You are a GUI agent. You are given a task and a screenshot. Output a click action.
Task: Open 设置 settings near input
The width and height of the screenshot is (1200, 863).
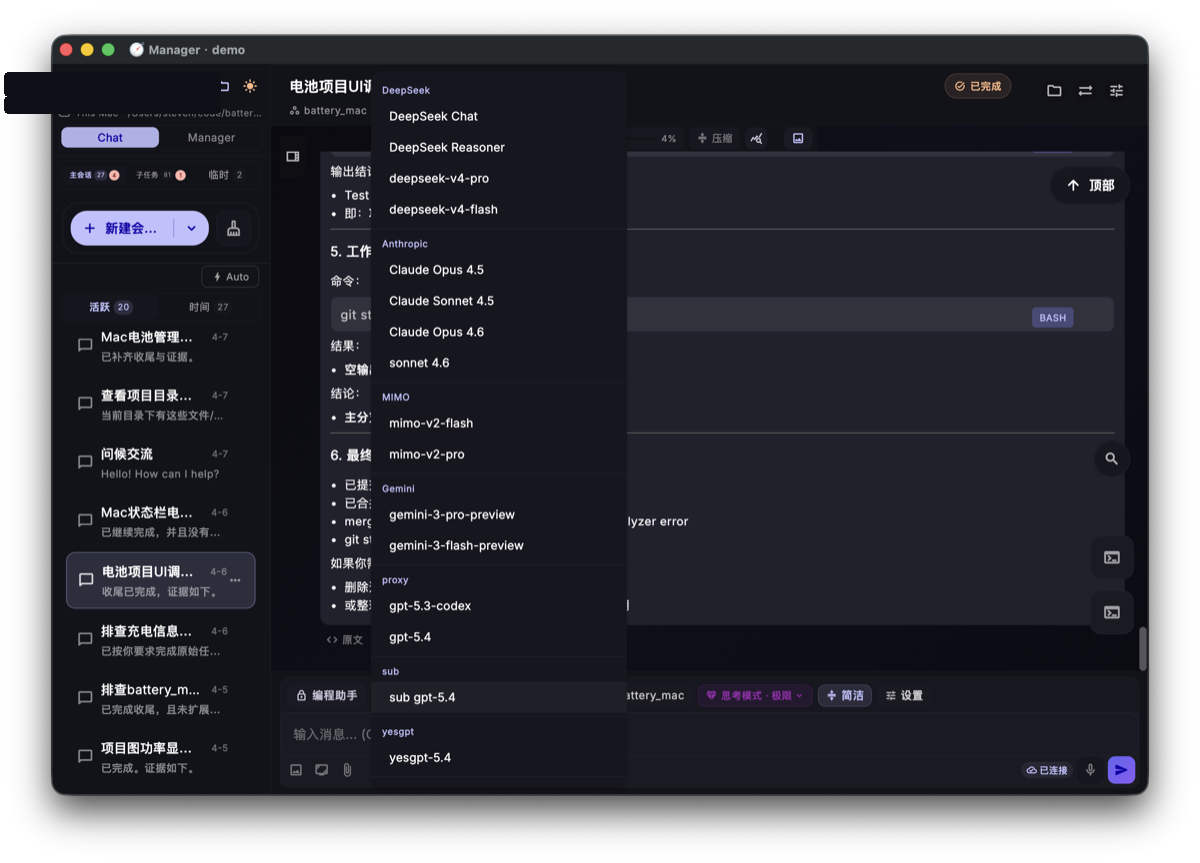click(x=904, y=695)
